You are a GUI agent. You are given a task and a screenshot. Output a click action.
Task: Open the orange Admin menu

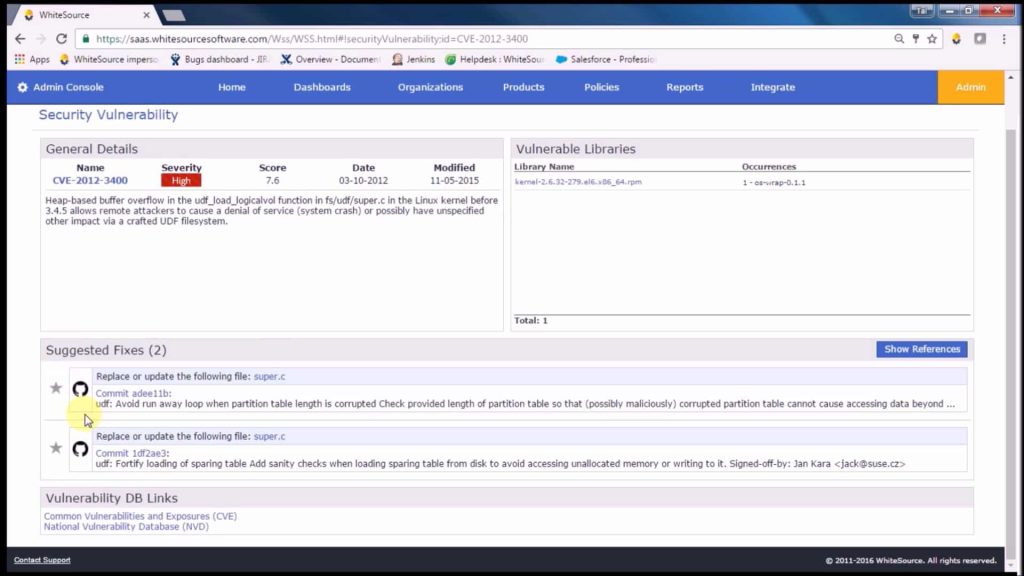click(x=971, y=88)
